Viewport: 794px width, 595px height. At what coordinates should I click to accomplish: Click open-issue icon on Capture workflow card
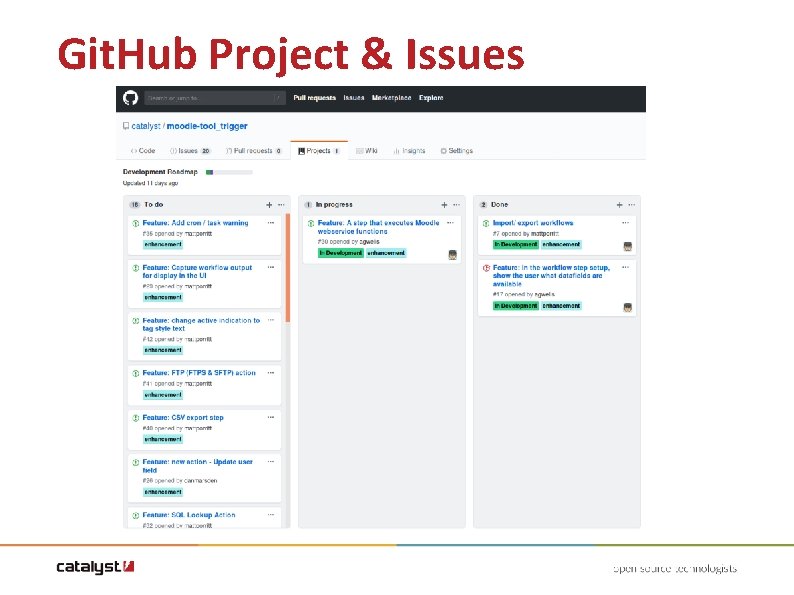pyautogui.click(x=136, y=268)
